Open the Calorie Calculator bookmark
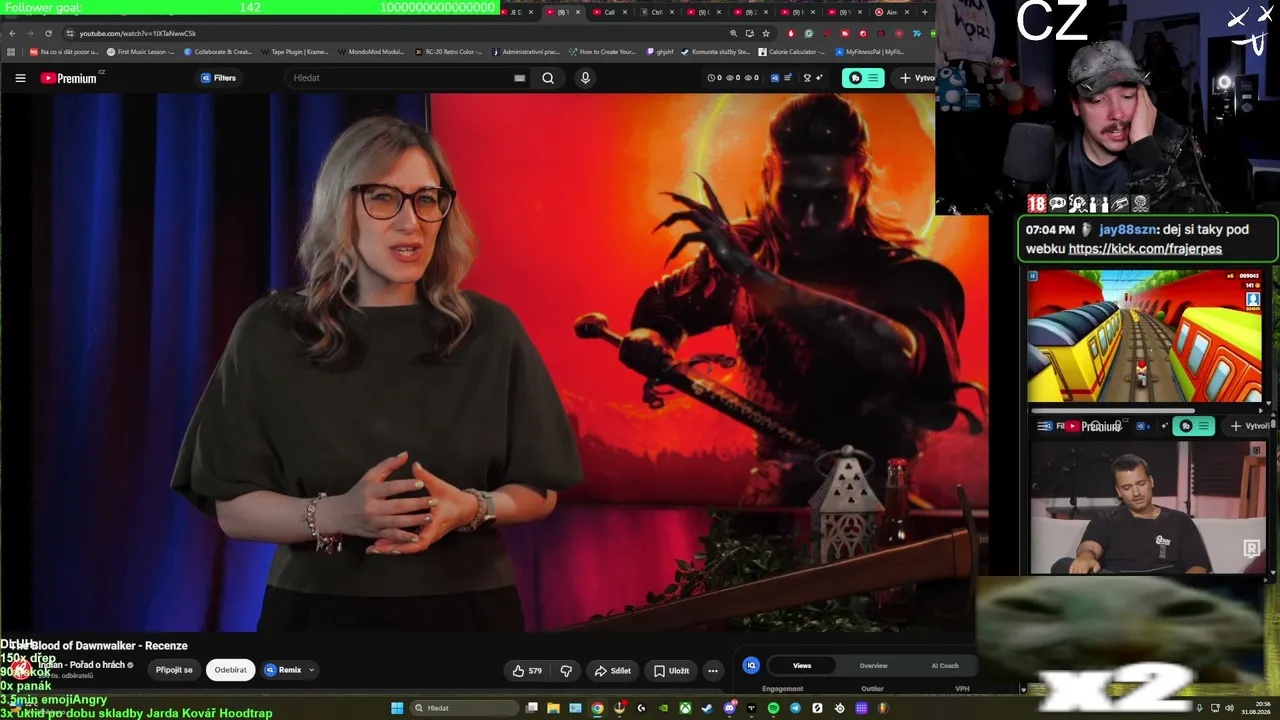This screenshot has width=1280, height=720. click(792, 52)
